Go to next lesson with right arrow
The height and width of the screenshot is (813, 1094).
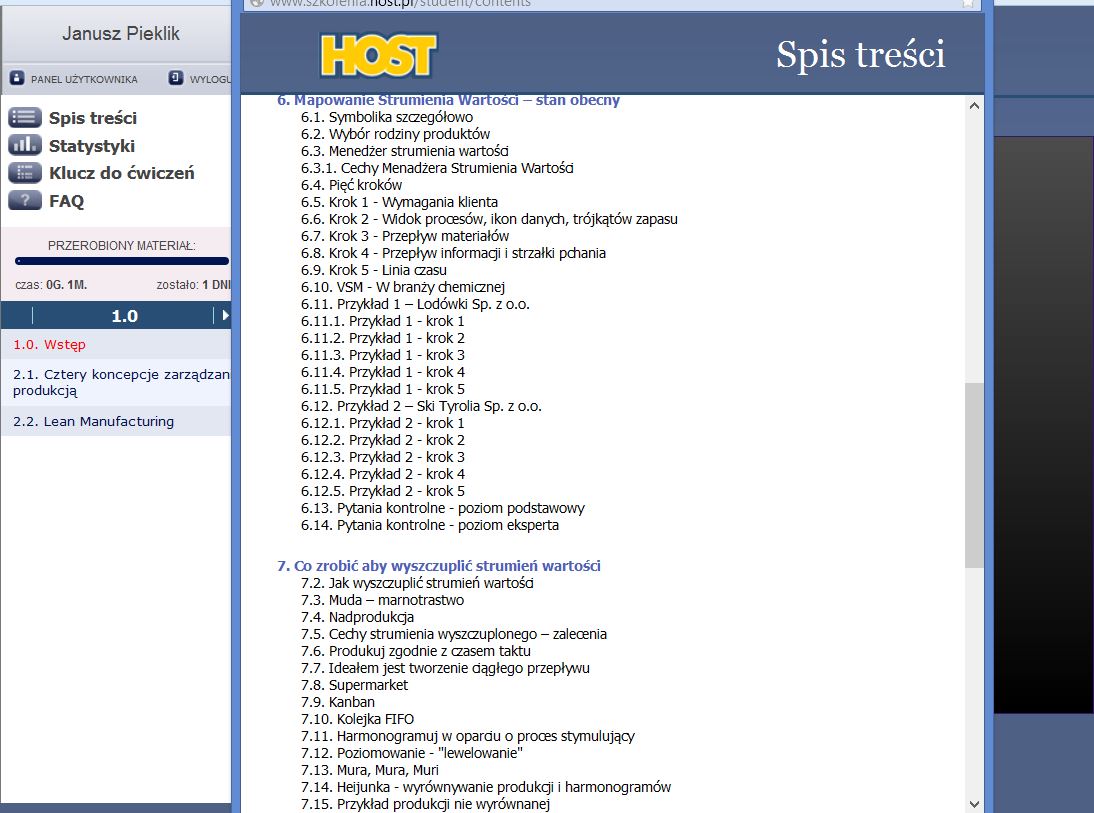tap(225, 316)
